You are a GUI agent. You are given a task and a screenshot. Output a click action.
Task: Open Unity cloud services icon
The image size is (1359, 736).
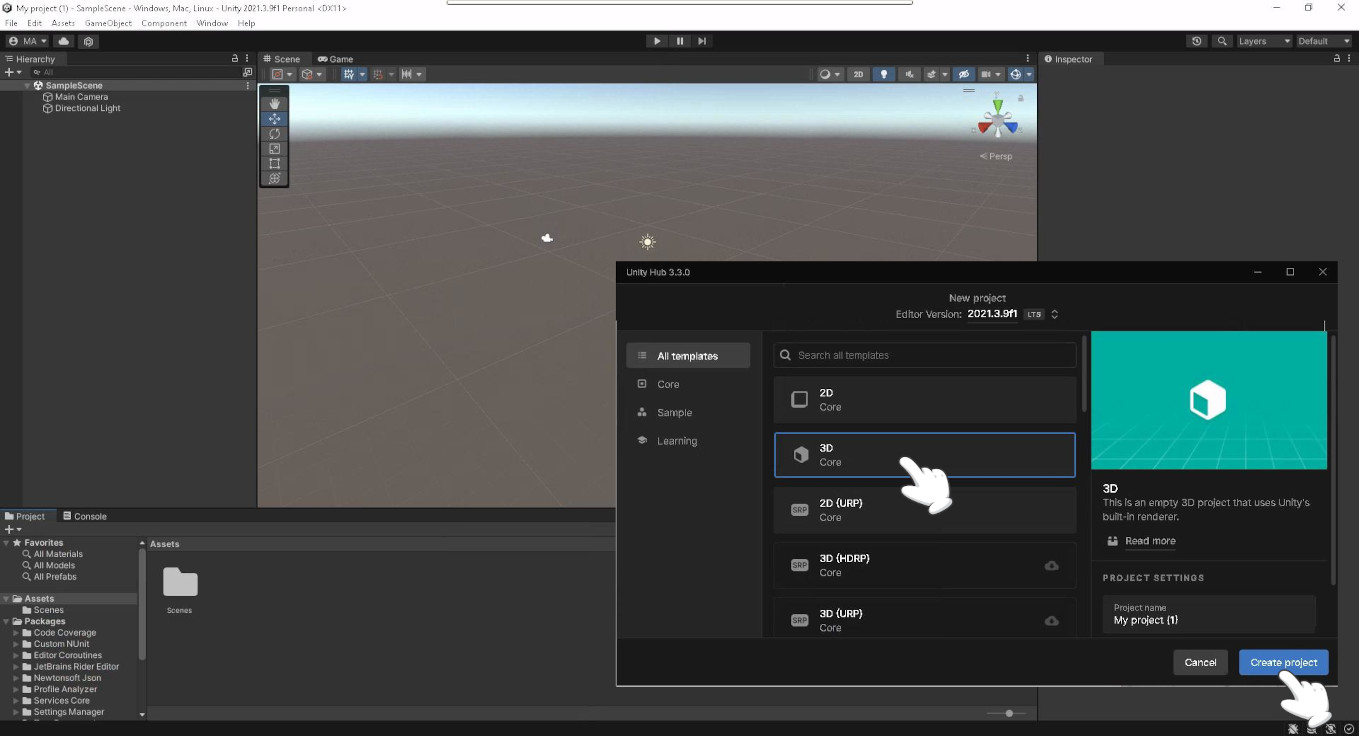coord(64,41)
